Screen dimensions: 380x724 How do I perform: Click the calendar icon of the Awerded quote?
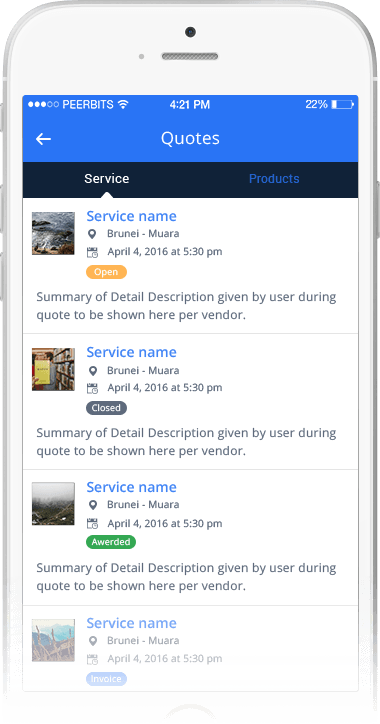92,524
